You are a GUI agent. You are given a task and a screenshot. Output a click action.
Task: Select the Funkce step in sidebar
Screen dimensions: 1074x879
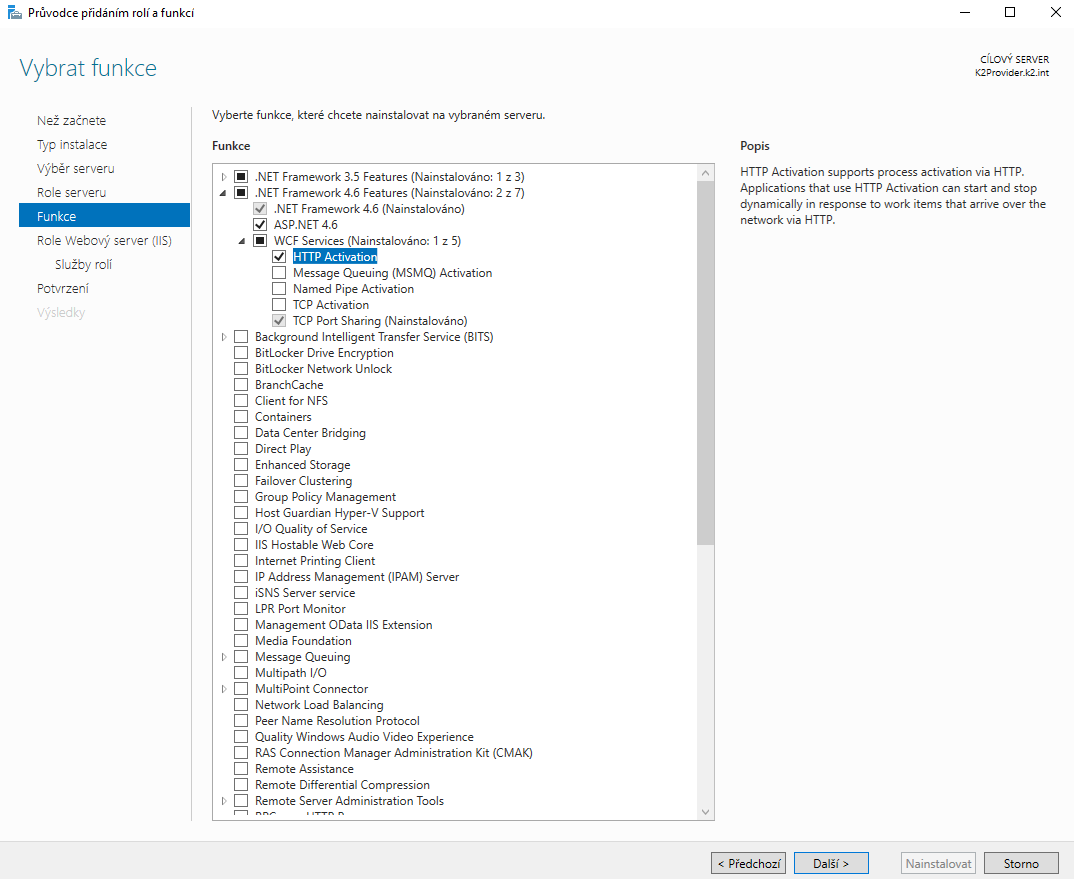point(104,216)
